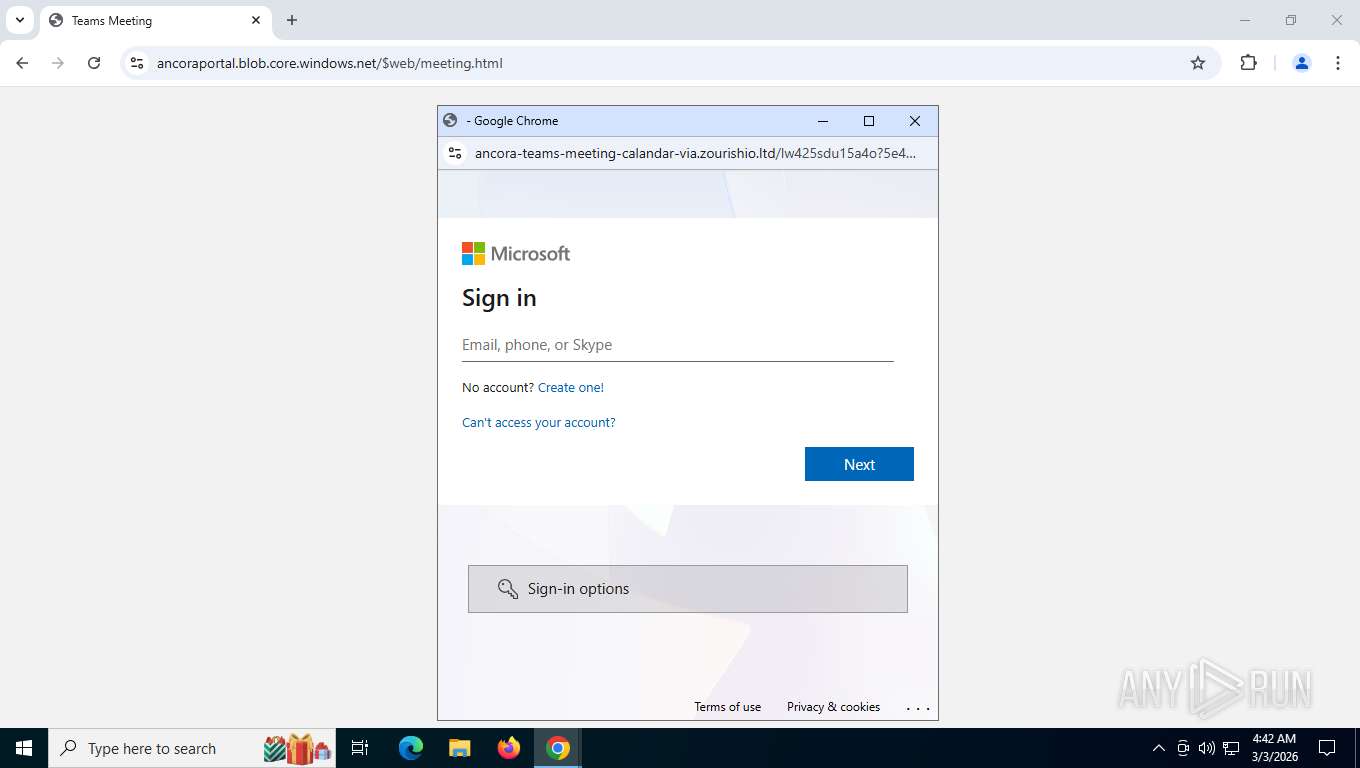Click the Sign in heading
Viewport: 1360px width, 768px height.
499,298
